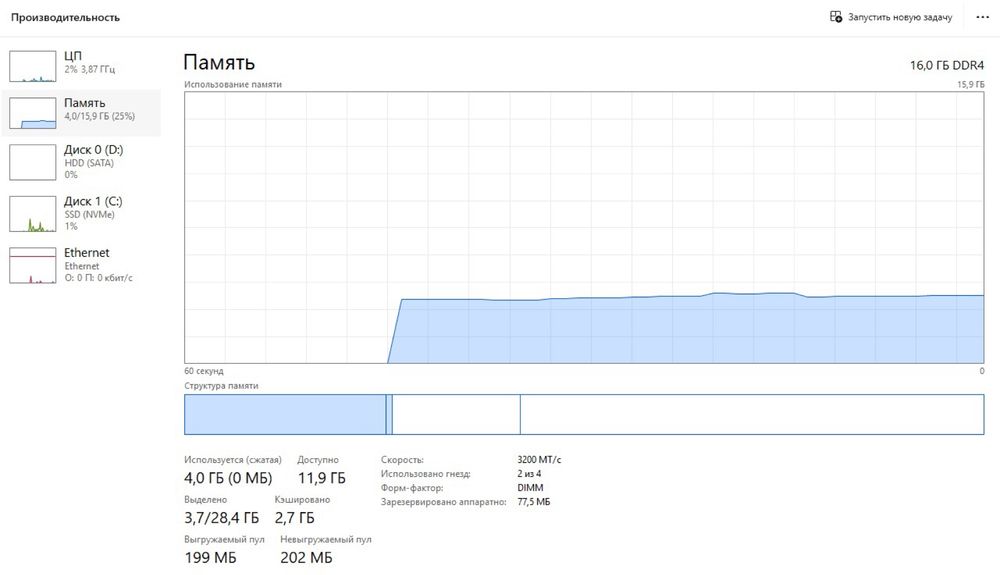Click the large Память heading

click(x=219, y=62)
